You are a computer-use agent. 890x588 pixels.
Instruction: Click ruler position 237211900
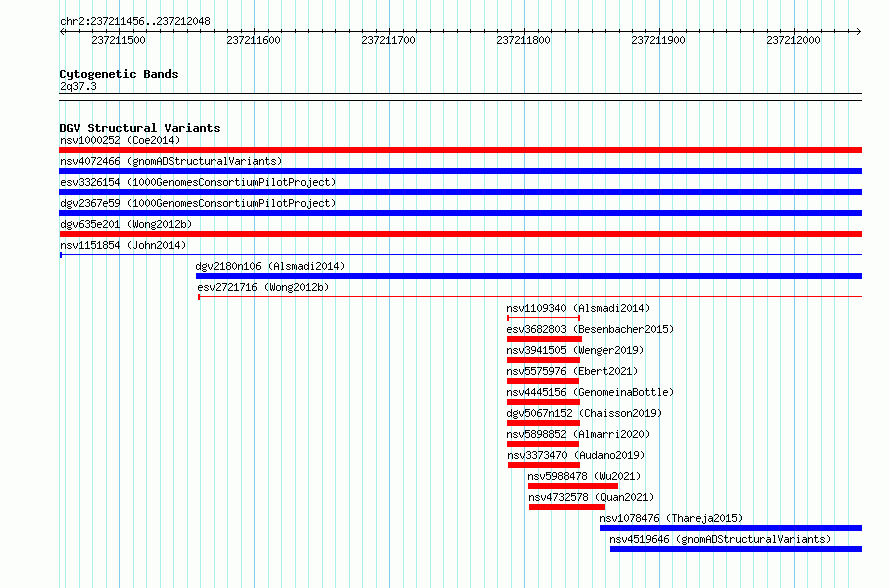658,40
